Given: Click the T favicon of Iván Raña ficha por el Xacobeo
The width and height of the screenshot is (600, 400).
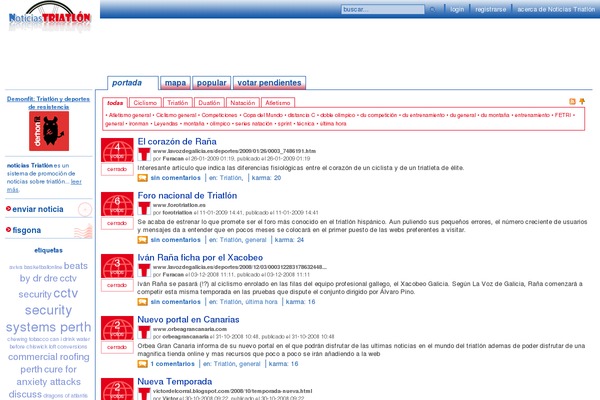Looking at the screenshot, I should (x=144, y=270).
